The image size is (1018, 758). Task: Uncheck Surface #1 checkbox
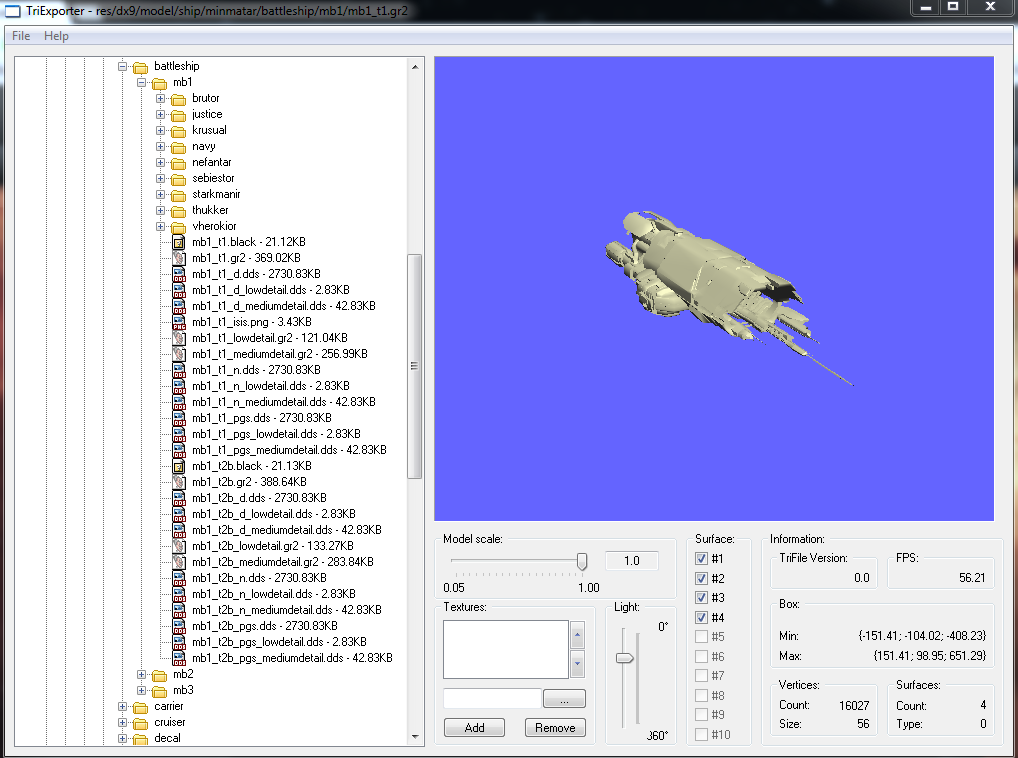(x=701, y=558)
